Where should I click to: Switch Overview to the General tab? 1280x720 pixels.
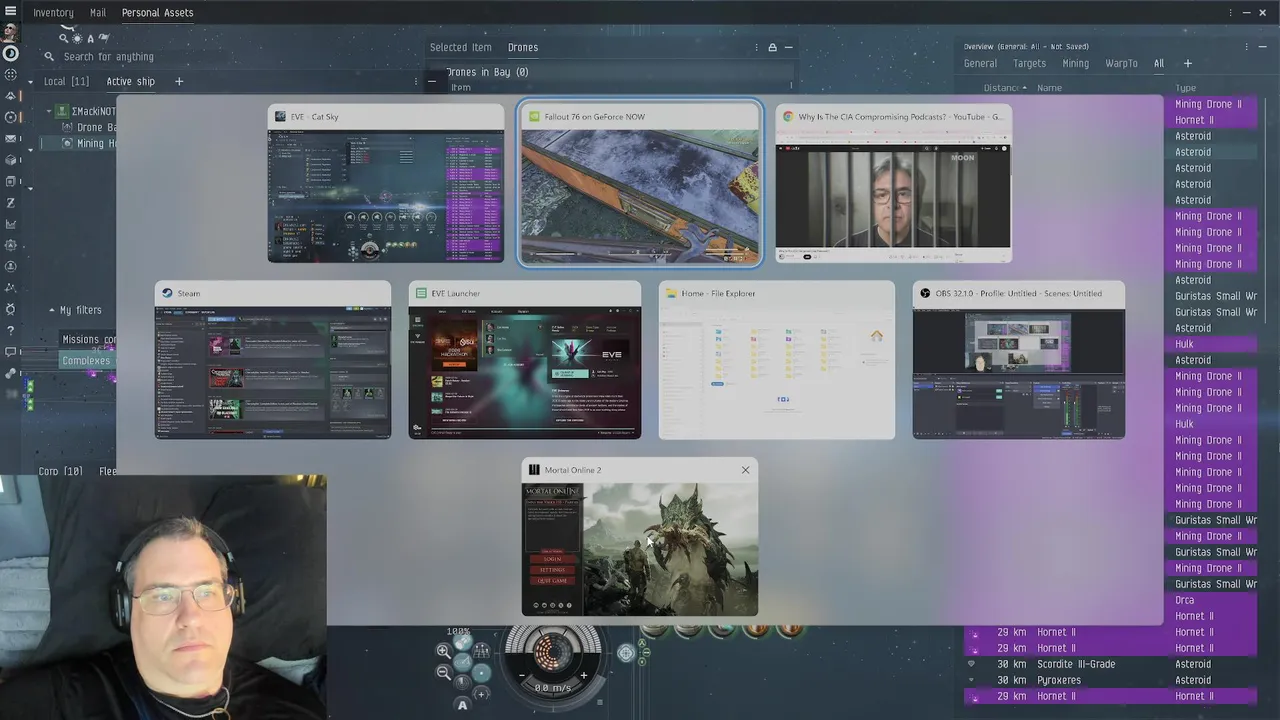tap(980, 63)
